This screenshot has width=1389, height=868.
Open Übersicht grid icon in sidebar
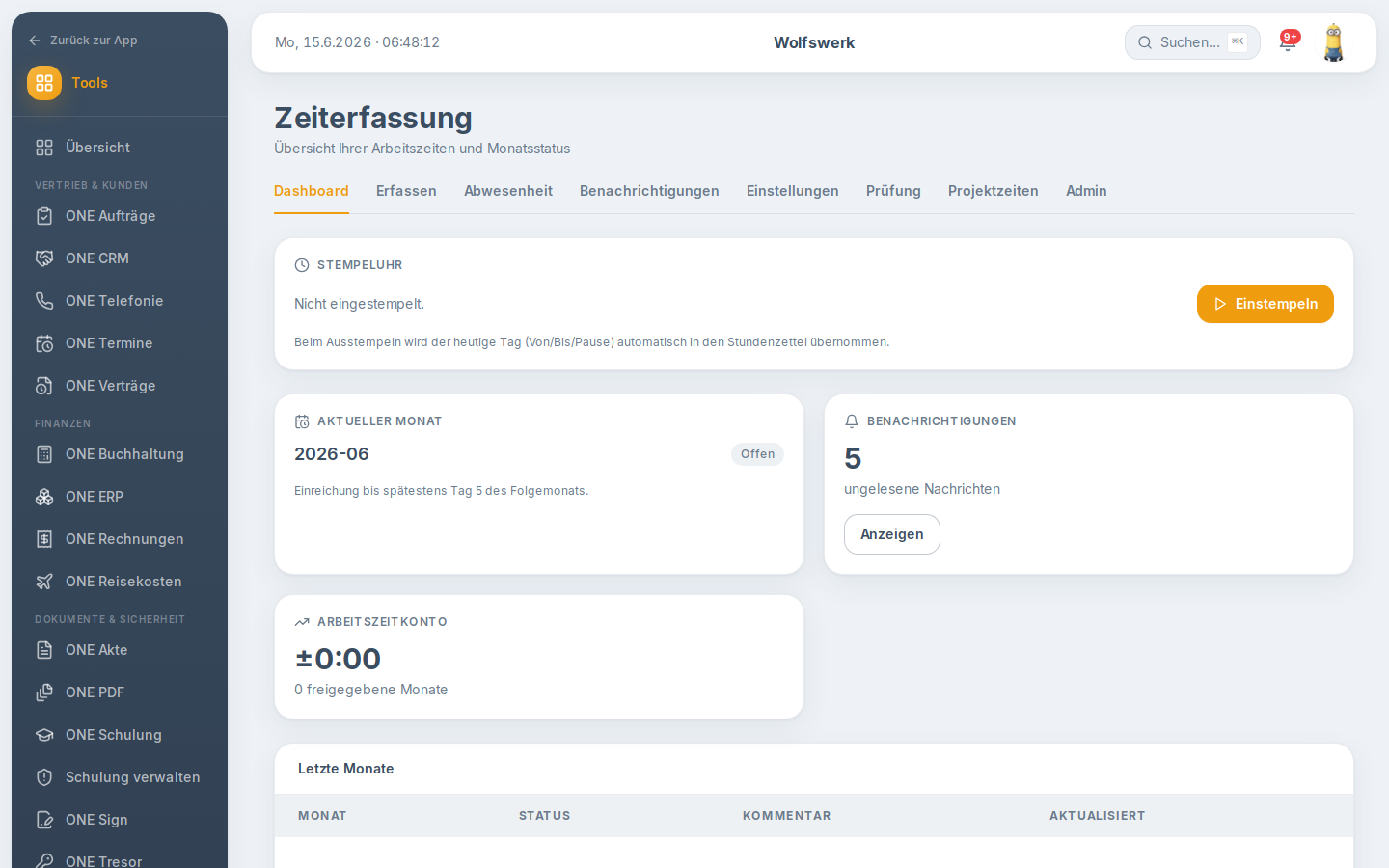[44, 148]
